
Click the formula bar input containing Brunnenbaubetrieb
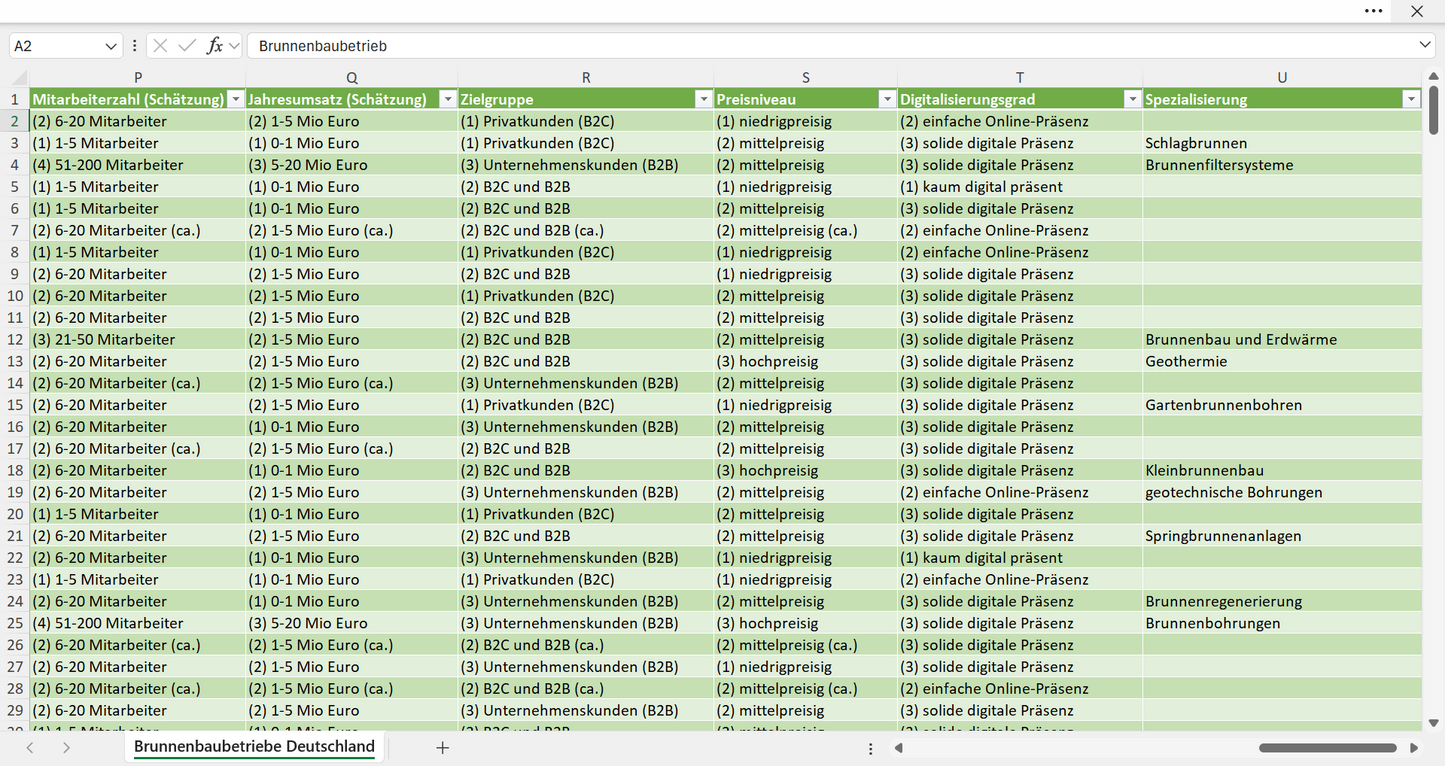pos(831,46)
